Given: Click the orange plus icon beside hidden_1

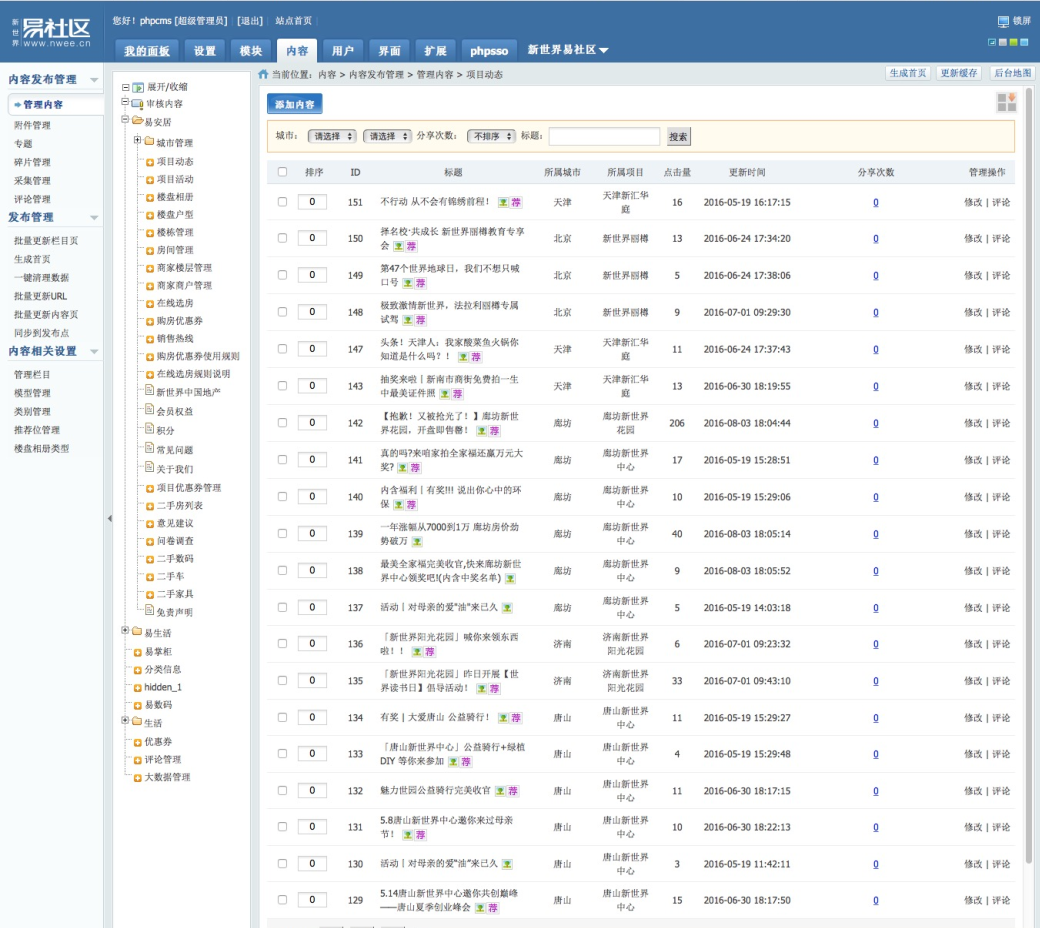Looking at the screenshot, I should (x=138, y=688).
